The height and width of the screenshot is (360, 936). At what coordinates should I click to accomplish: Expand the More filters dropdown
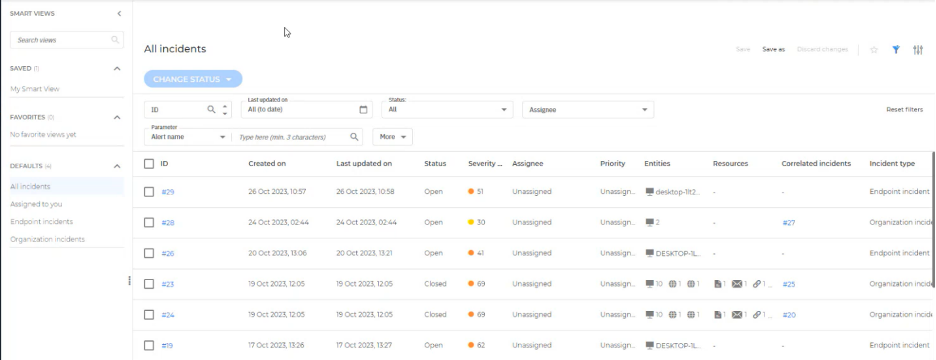point(392,137)
